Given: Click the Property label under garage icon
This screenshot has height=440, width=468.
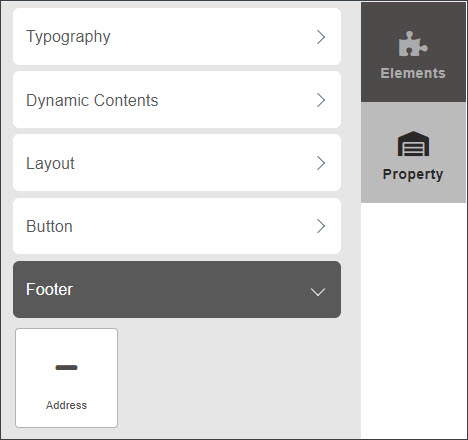Looking at the screenshot, I should point(413,174).
